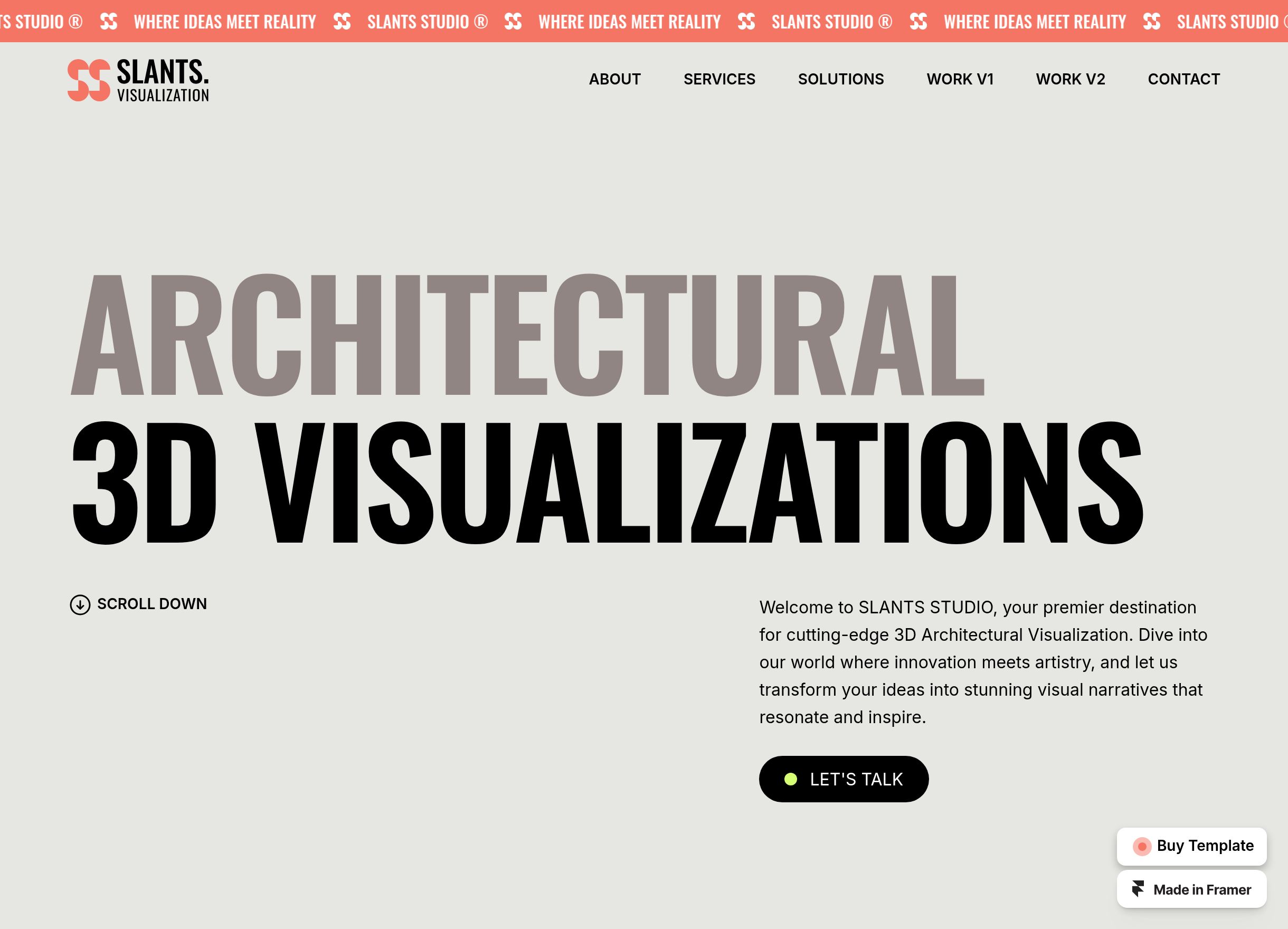Click the Slants logo icon in header

(89, 80)
